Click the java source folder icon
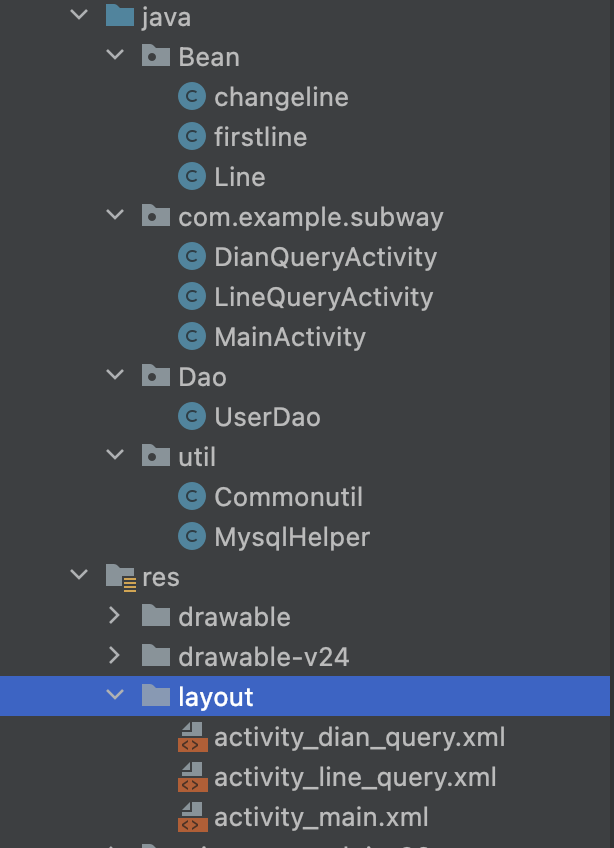The width and height of the screenshot is (614, 848). (x=120, y=17)
